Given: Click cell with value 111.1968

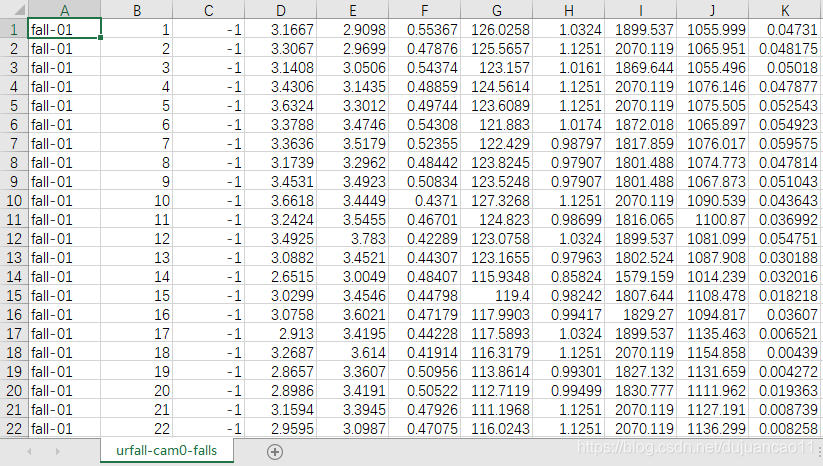Looking at the screenshot, I should click(497, 409).
